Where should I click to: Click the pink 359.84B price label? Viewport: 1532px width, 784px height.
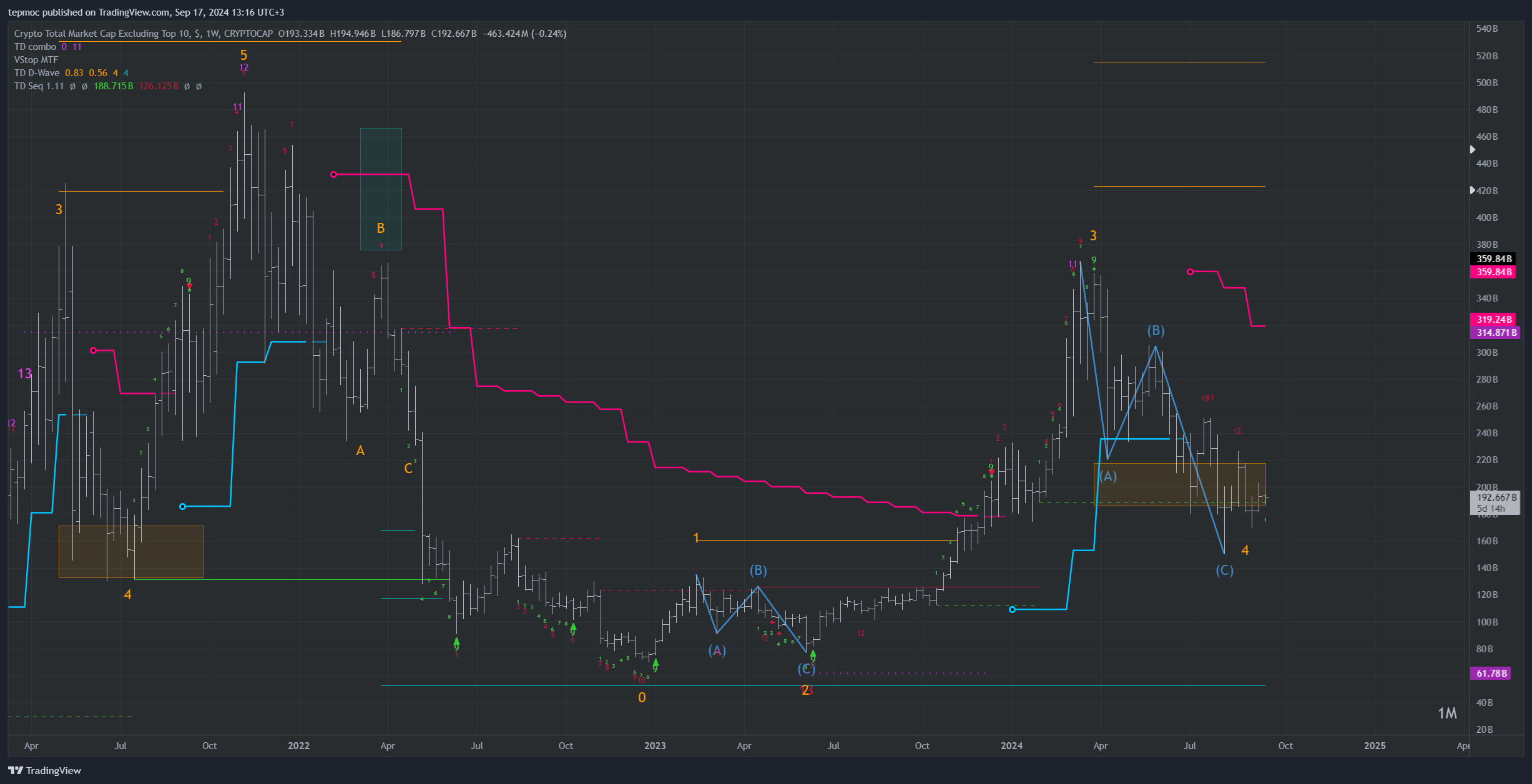[1494, 272]
